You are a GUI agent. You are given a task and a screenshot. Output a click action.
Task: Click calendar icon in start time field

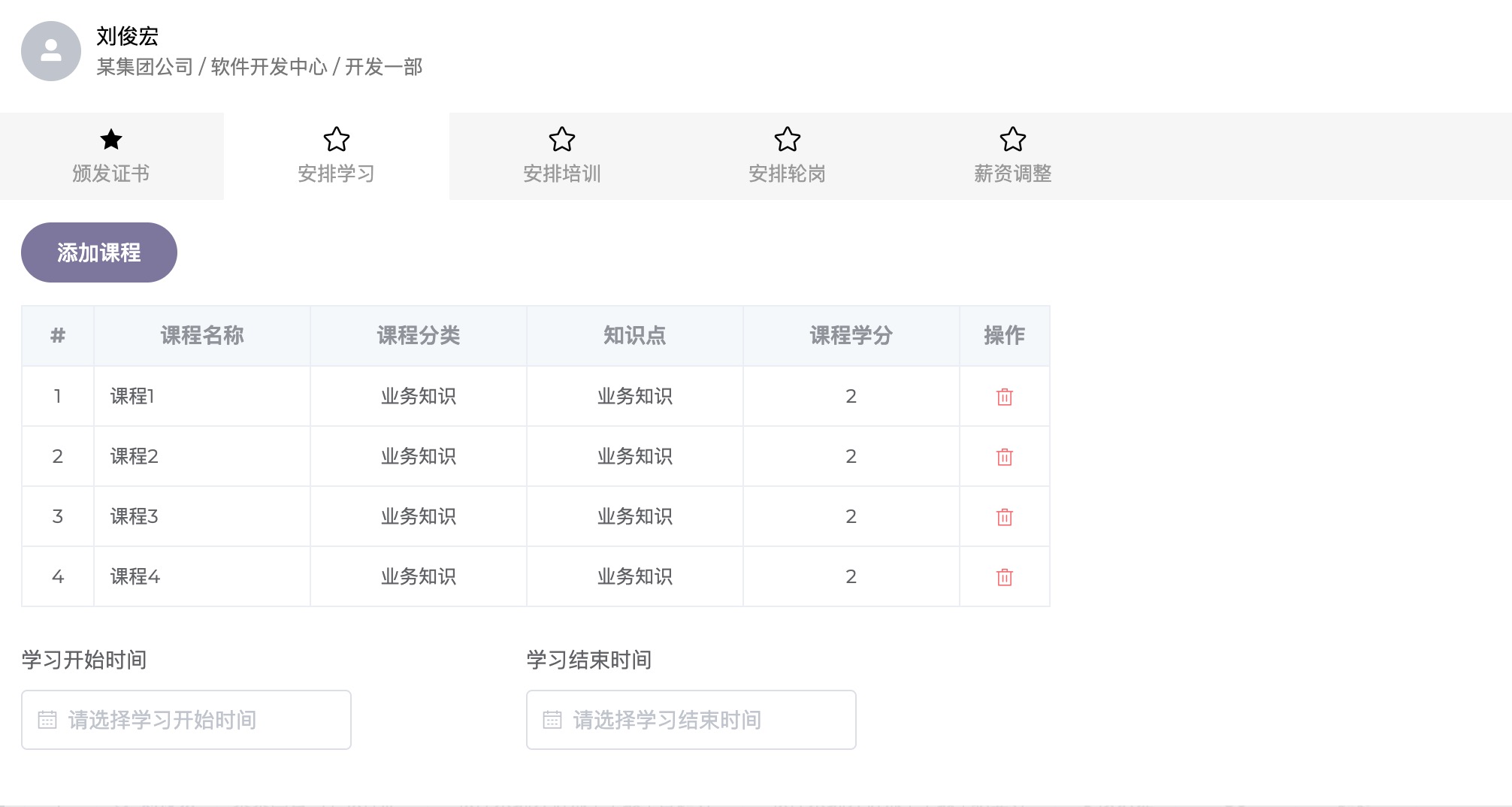click(x=47, y=720)
